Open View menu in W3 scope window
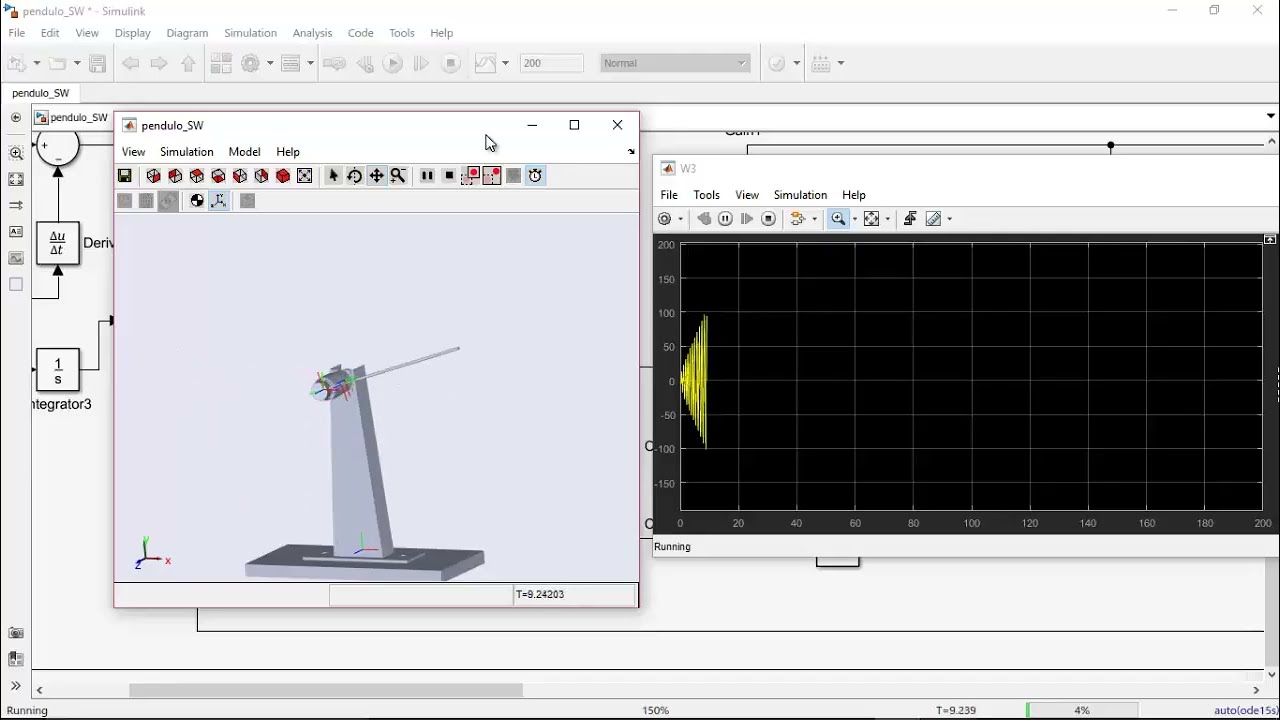1280x720 pixels. [x=747, y=195]
